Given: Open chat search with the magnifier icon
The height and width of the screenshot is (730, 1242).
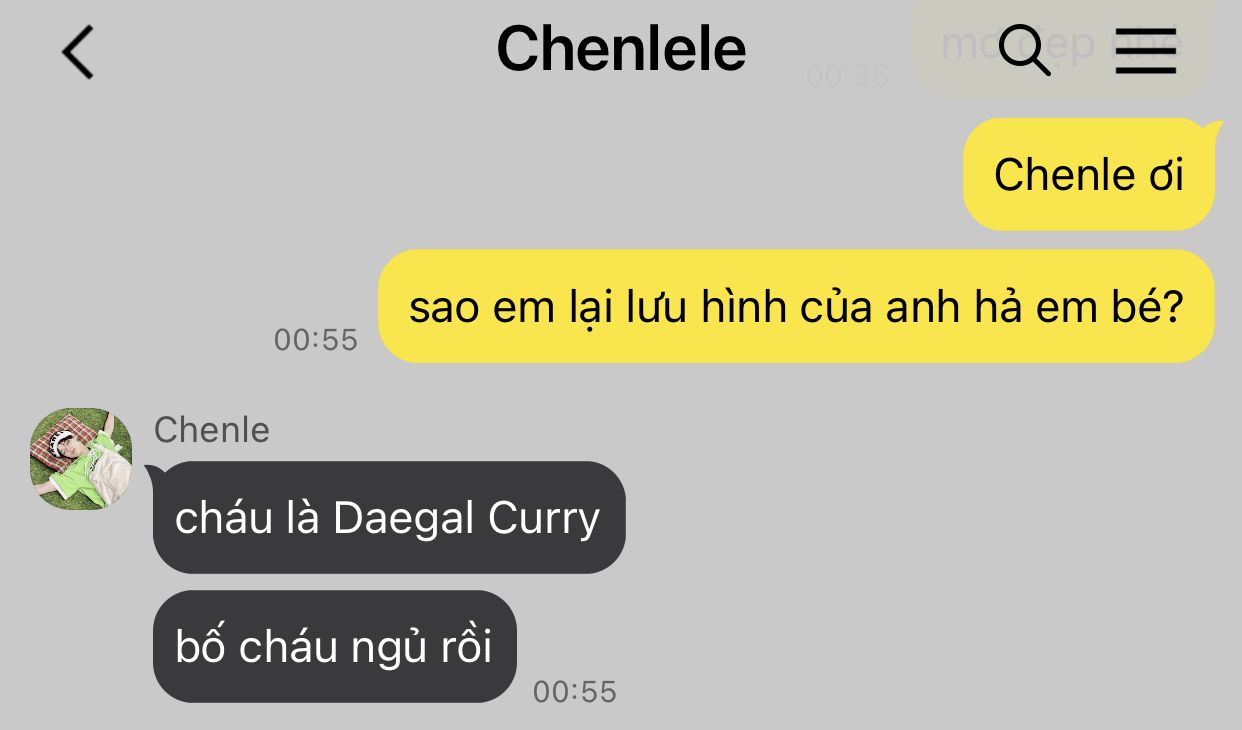Looking at the screenshot, I should [x=1025, y=50].
